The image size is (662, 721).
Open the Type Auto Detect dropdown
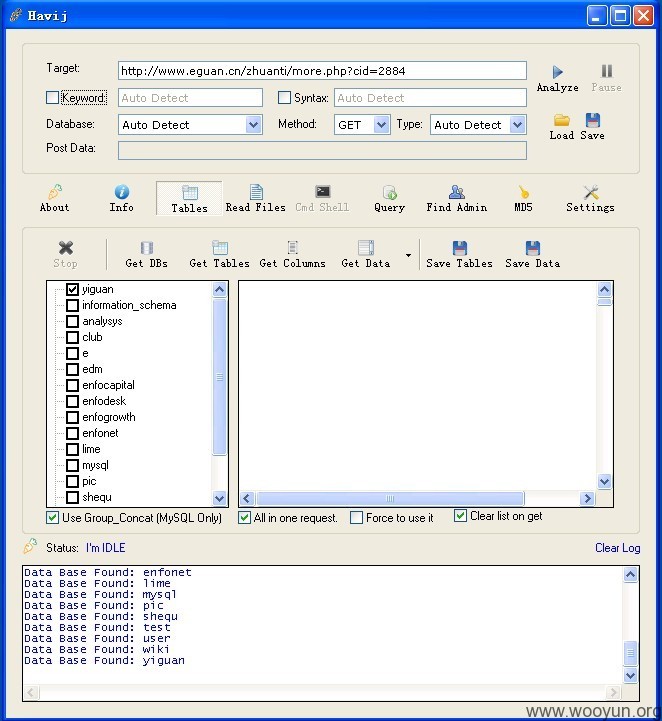pos(518,125)
